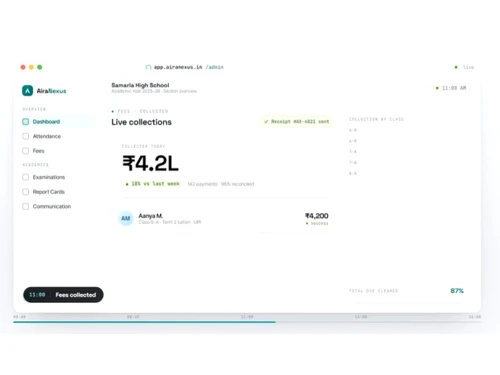The width and height of the screenshot is (500, 375).
Task: Click the Fees collected pill
Action: [63, 295]
